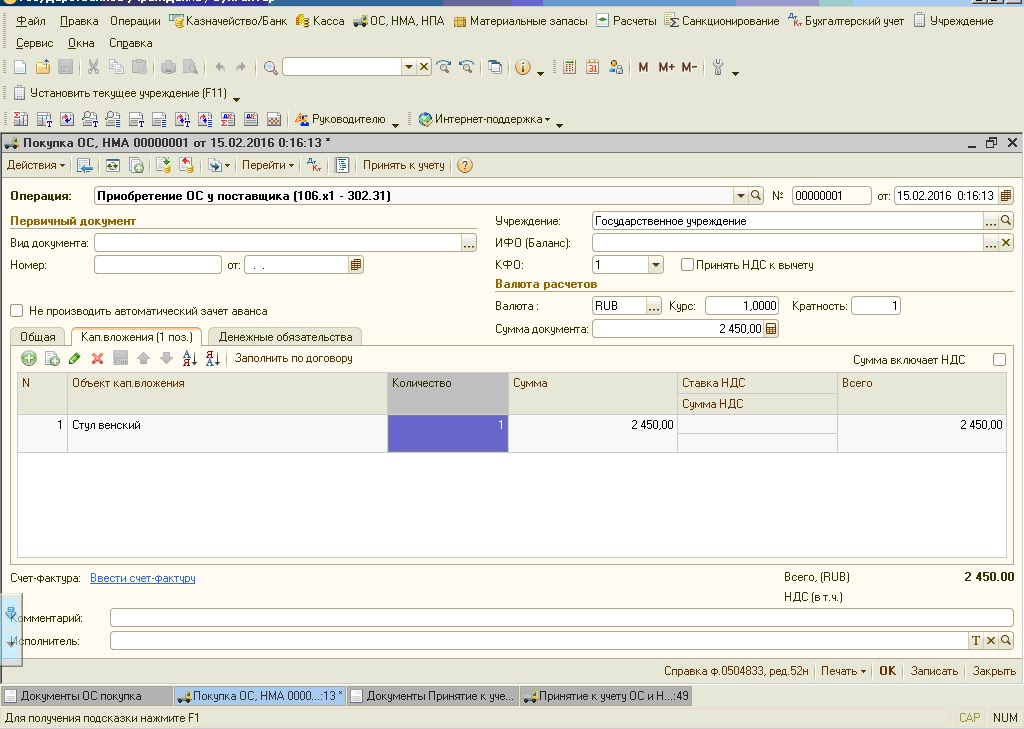Click the Комментарий input field
Screen dimensions: 1024x729
tap(562, 617)
